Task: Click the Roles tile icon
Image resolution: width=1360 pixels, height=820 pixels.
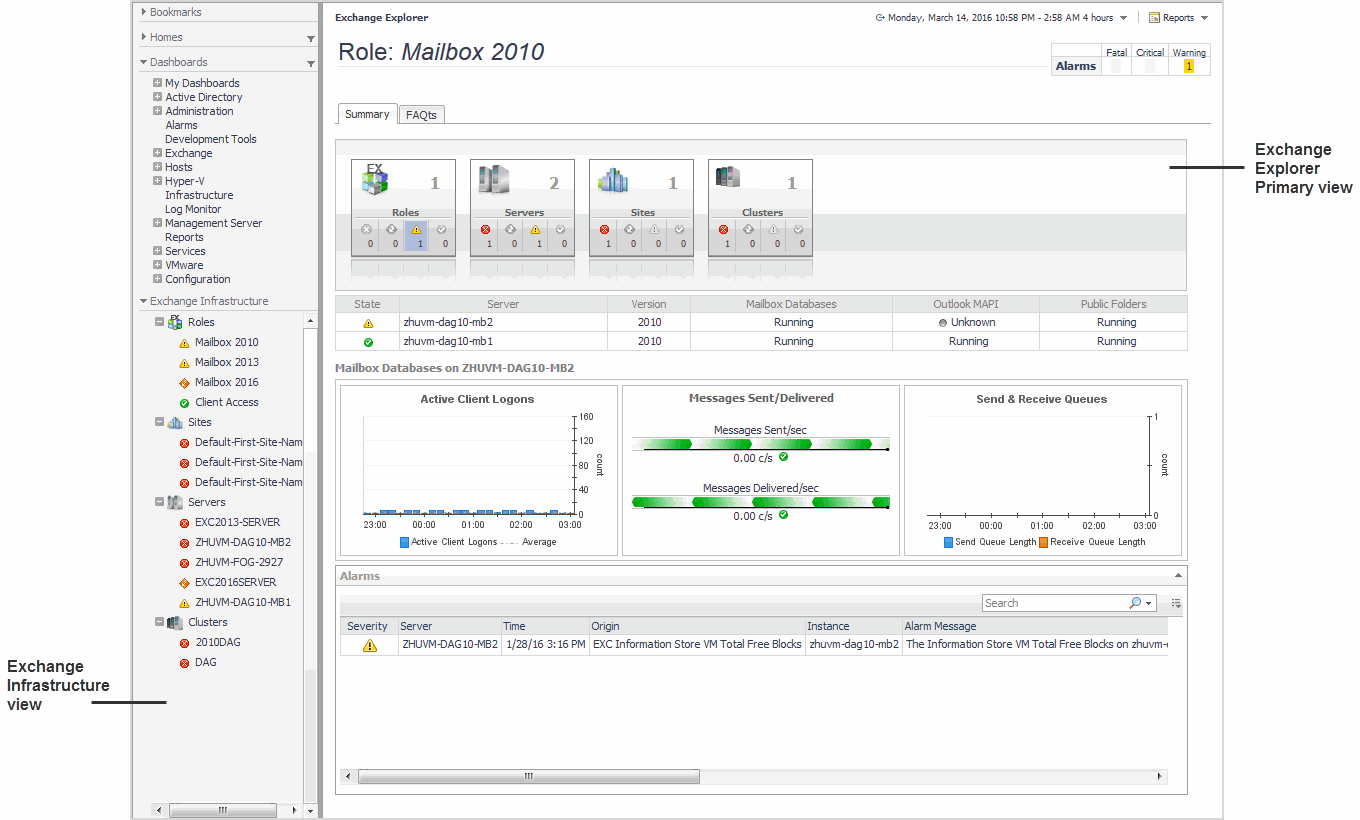Action: point(375,180)
